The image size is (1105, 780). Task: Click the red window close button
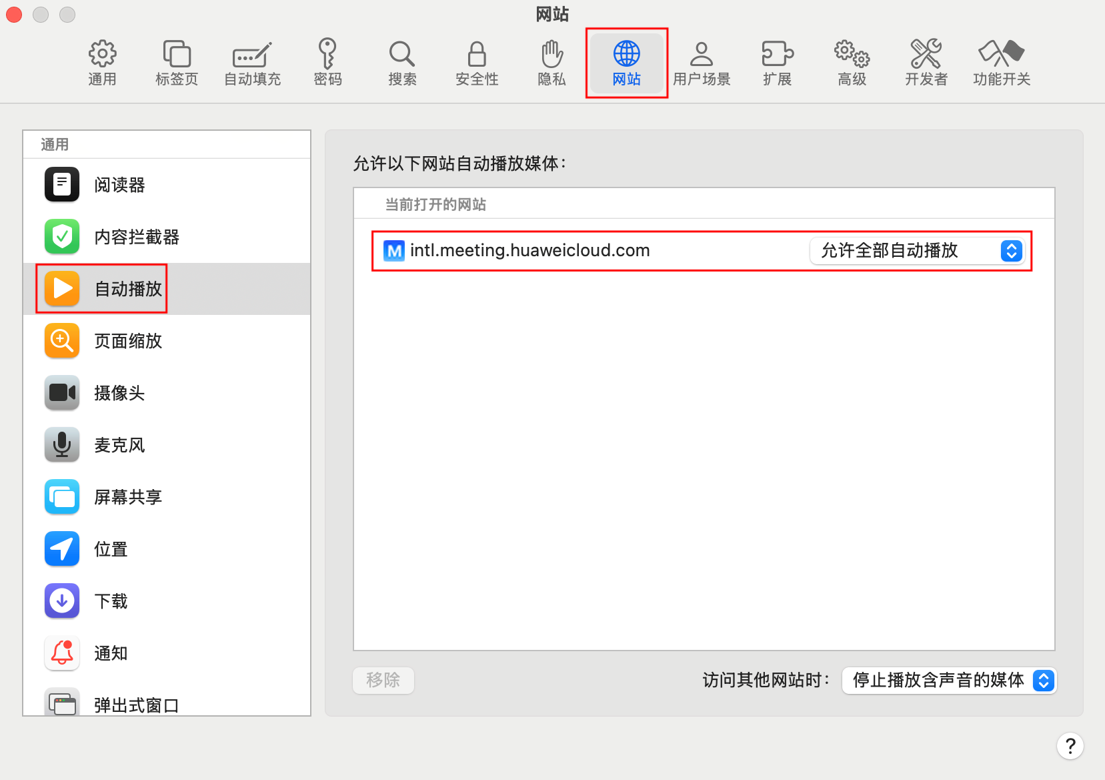(14, 15)
